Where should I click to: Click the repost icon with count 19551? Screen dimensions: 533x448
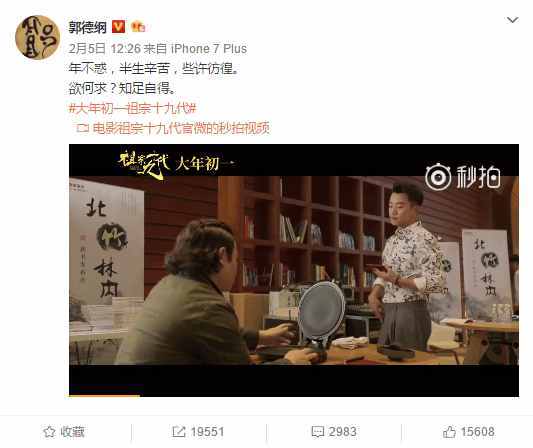(178, 432)
